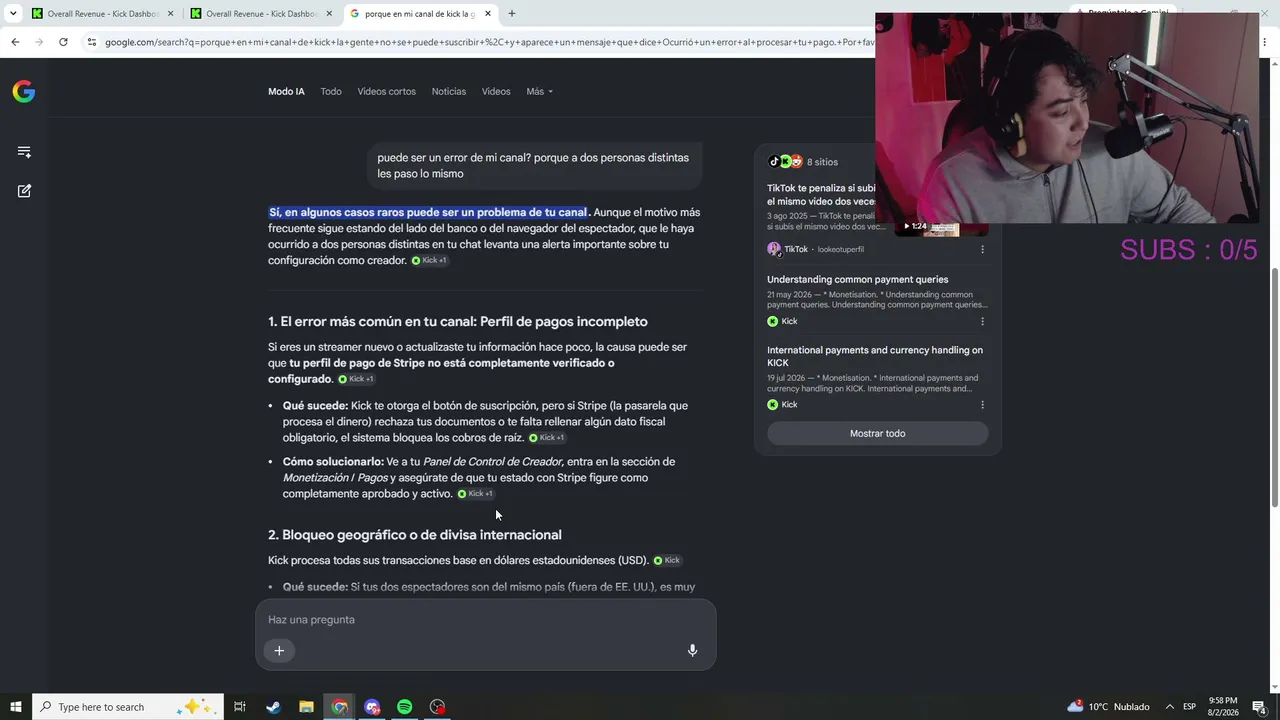Image resolution: width=1280 pixels, height=720 pixels.
Task: Open options for 'International payments' source result
Action: click(982, 405)
